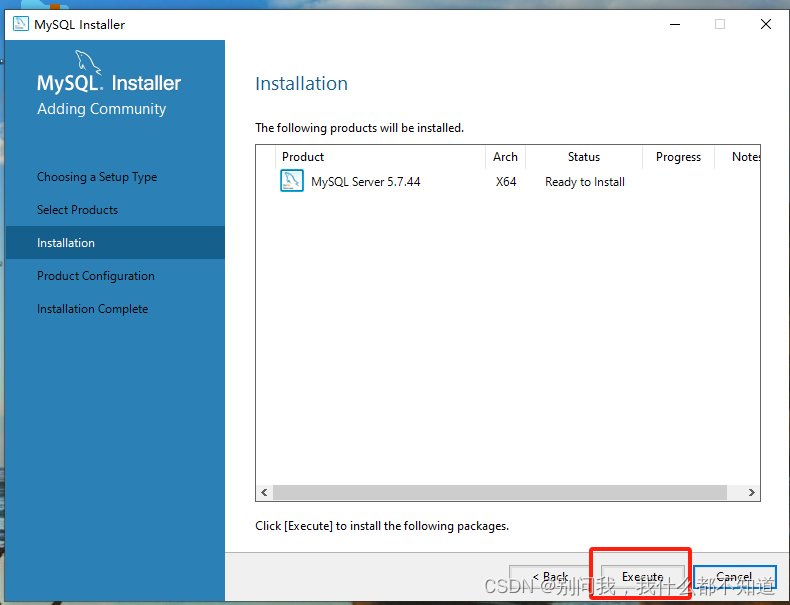Click the Execute button
The height and width of the screenshot is (605, 790).
[x=642, y=576]
